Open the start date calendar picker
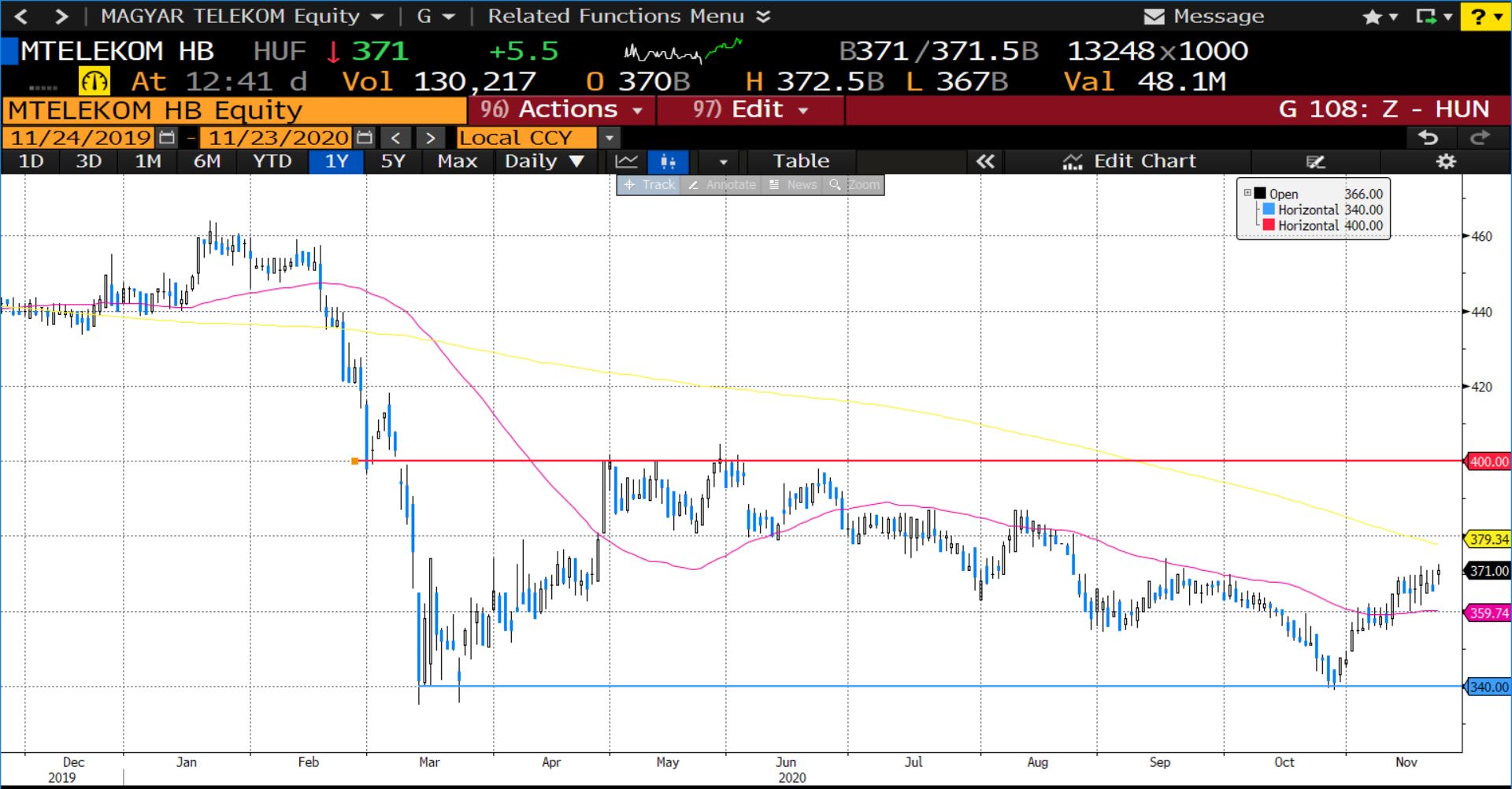This screenshot has width=1512, height=789. click(x=167, y=138)
